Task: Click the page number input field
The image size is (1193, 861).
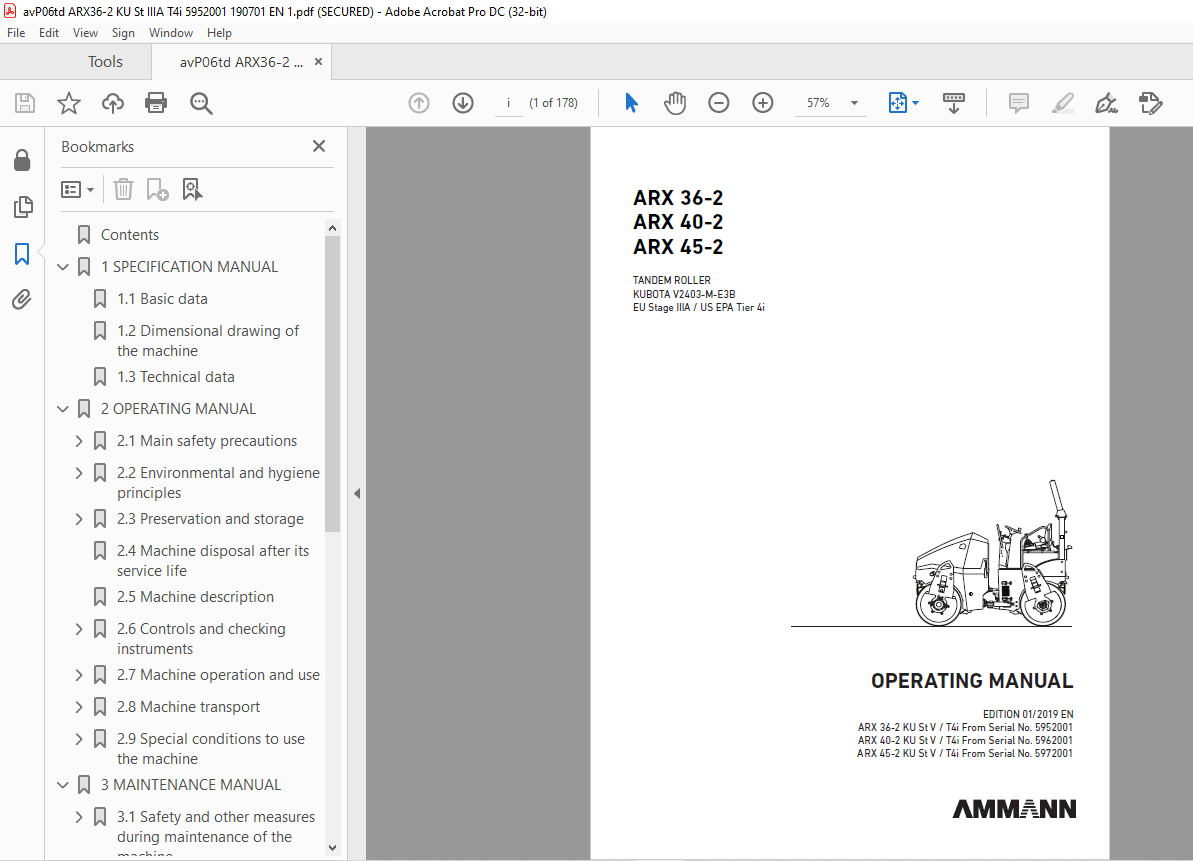Action: (508, 103)
